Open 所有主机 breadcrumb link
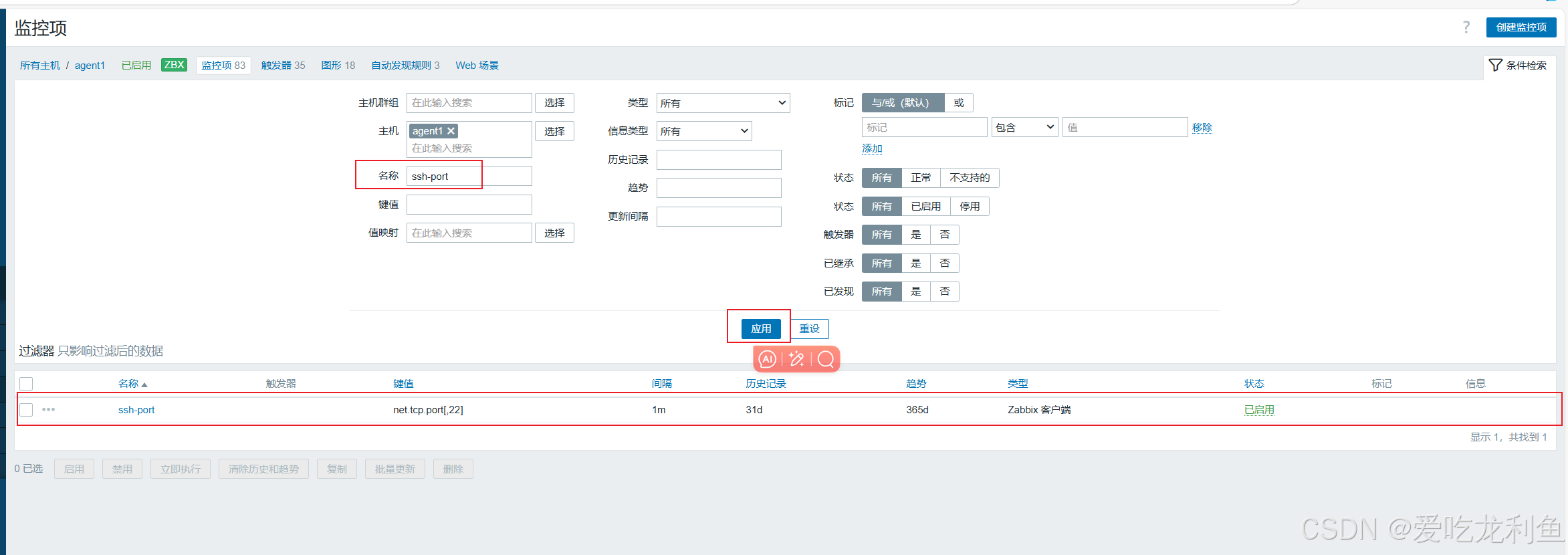Viewport: 1568px width, 555px height. pos(40,65)
